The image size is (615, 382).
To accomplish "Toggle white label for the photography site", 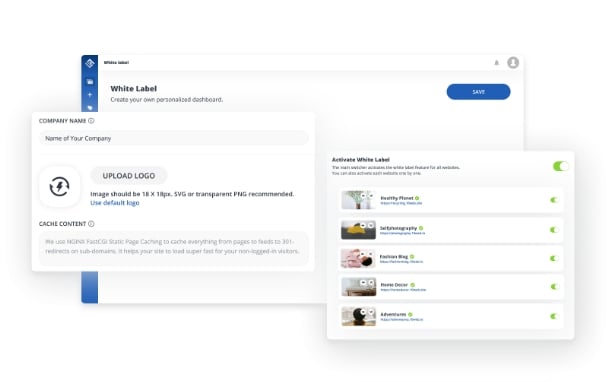I will click(x=554, y=230).
